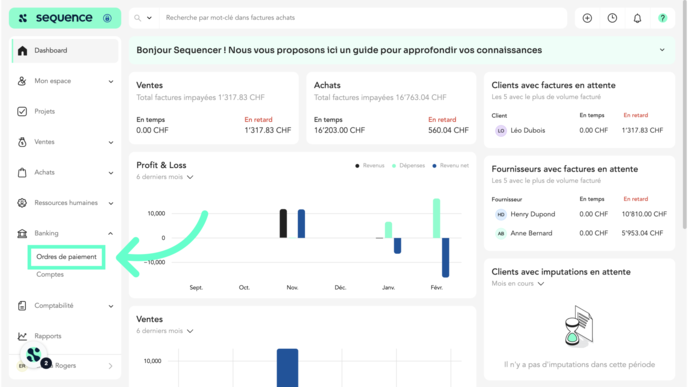688x387 pixels.
Task: Click the Banking bank building icon
Action: click(x=22, y=233)
